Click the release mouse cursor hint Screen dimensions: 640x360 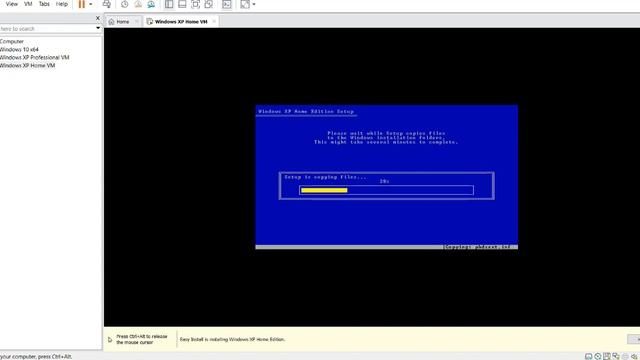pos(142,339)
